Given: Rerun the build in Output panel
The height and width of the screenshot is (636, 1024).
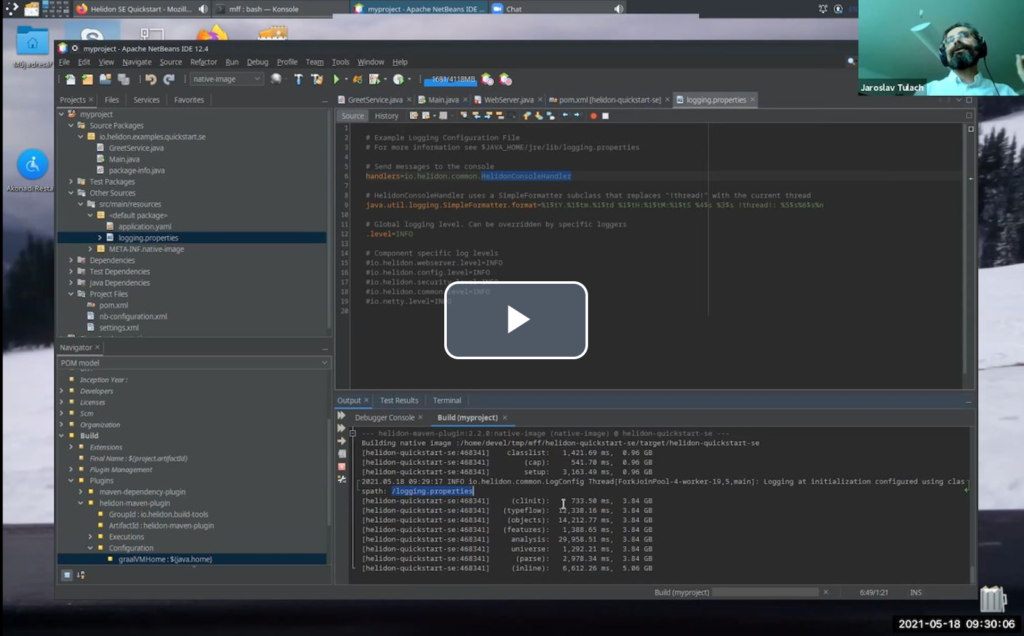Looking at the screenshot, I should click(x=342, y=415).
